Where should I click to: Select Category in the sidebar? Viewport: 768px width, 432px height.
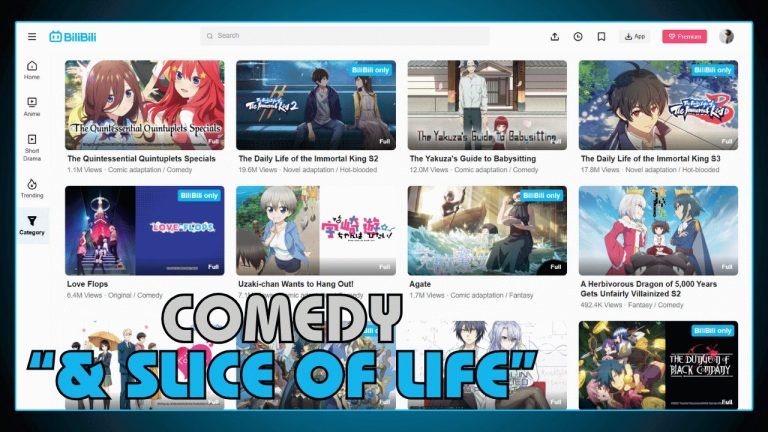(x=32, y=225)
